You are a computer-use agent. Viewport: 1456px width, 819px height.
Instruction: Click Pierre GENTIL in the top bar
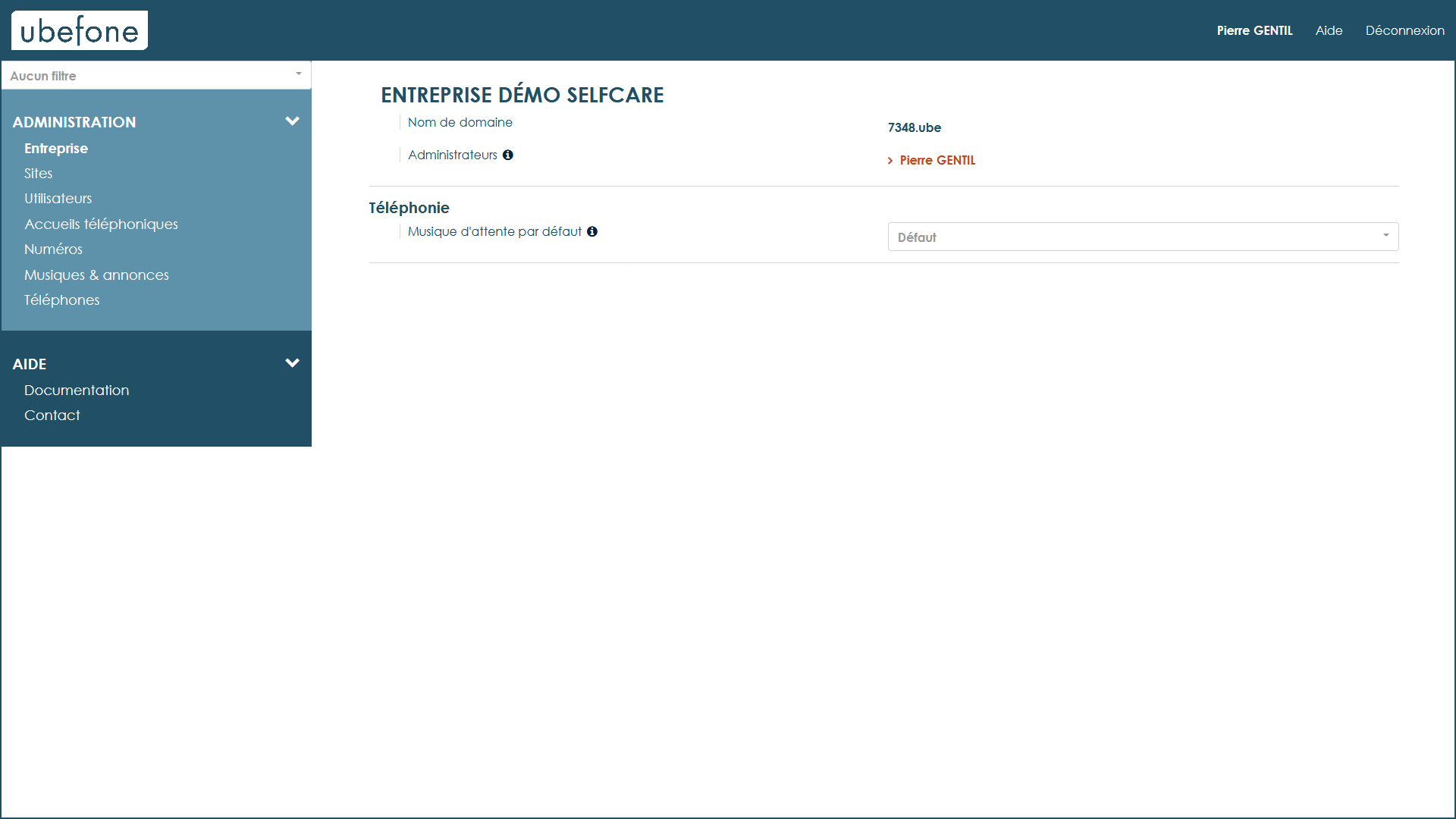pyautogui.click(x=1254, y=30)
